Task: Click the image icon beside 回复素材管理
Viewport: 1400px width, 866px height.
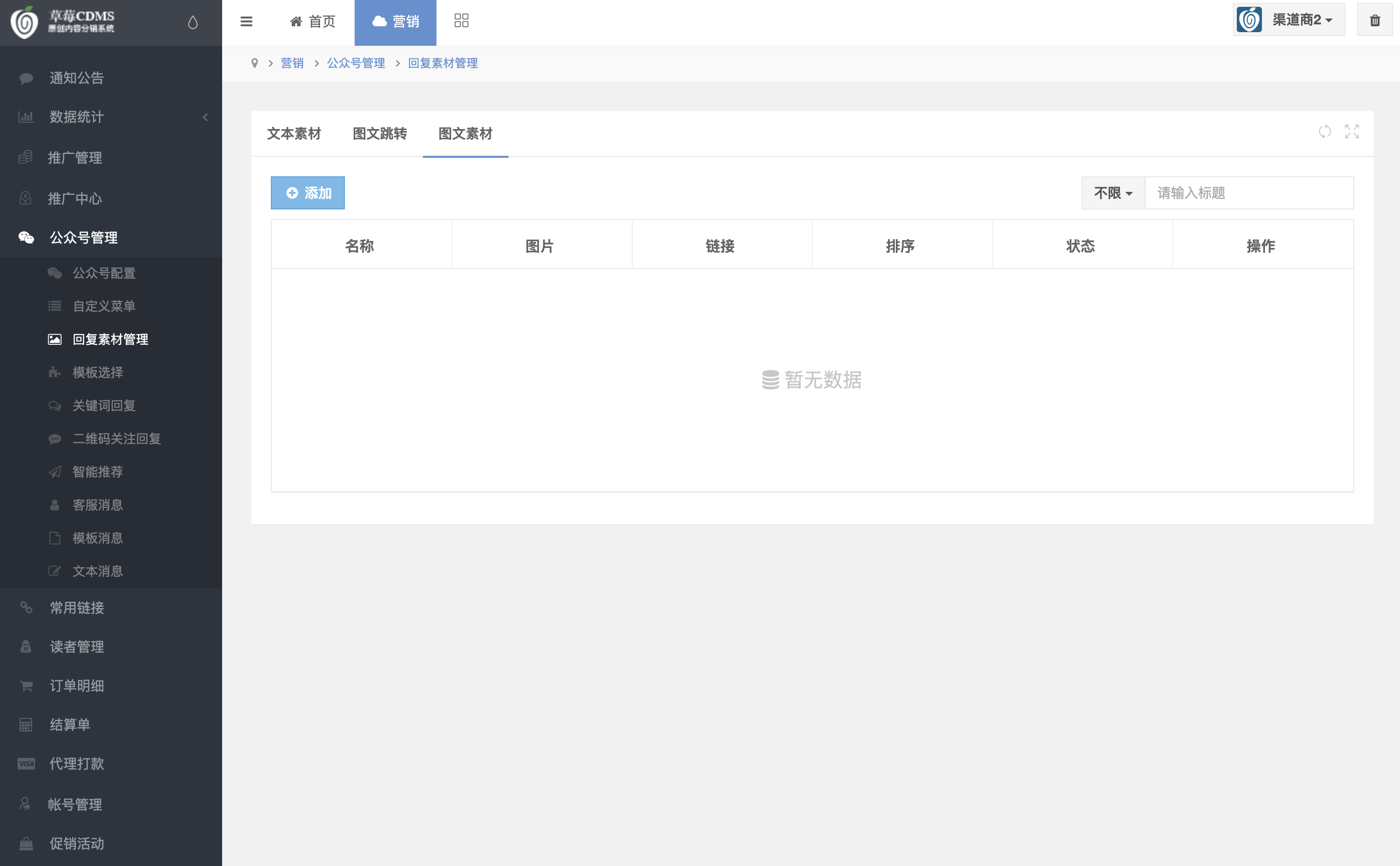Action: (55, 339)
